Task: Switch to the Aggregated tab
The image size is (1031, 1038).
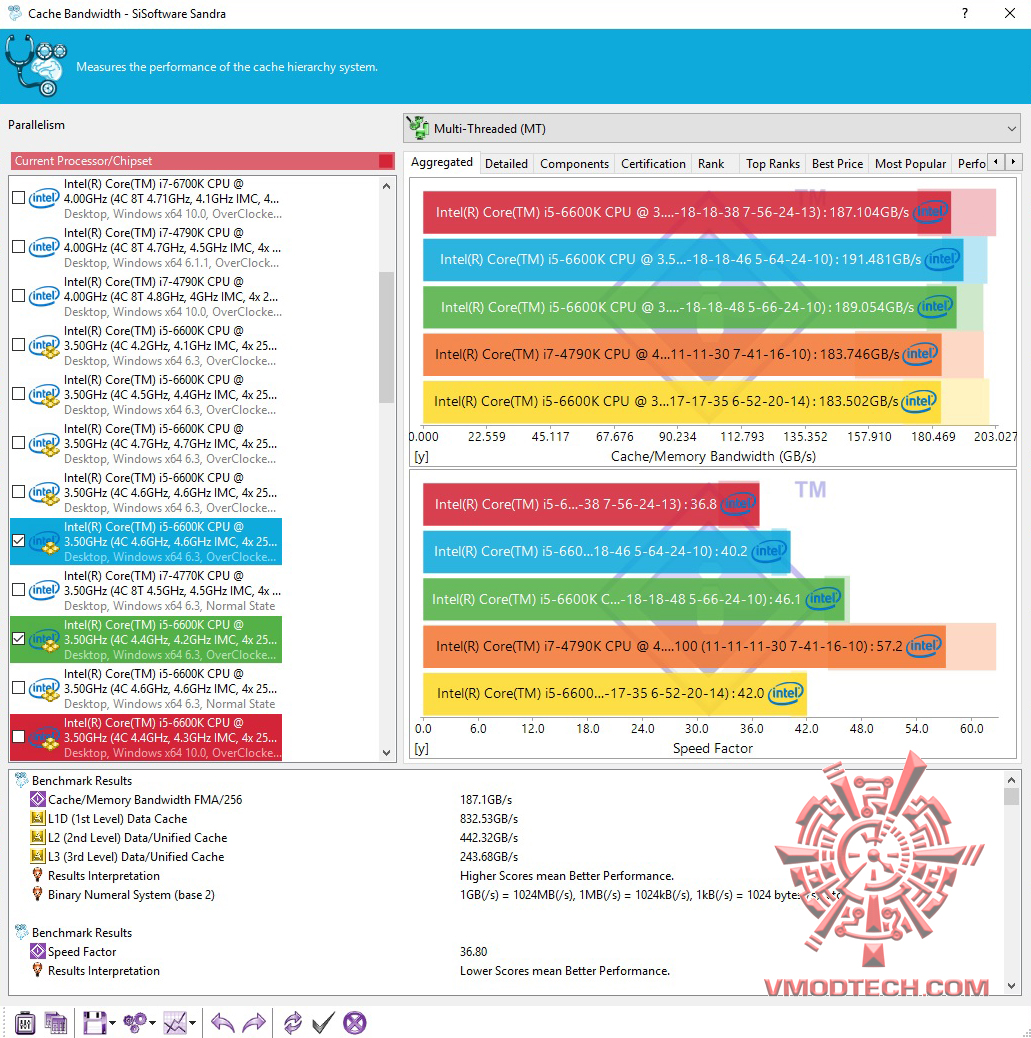Action: point(442,162)
